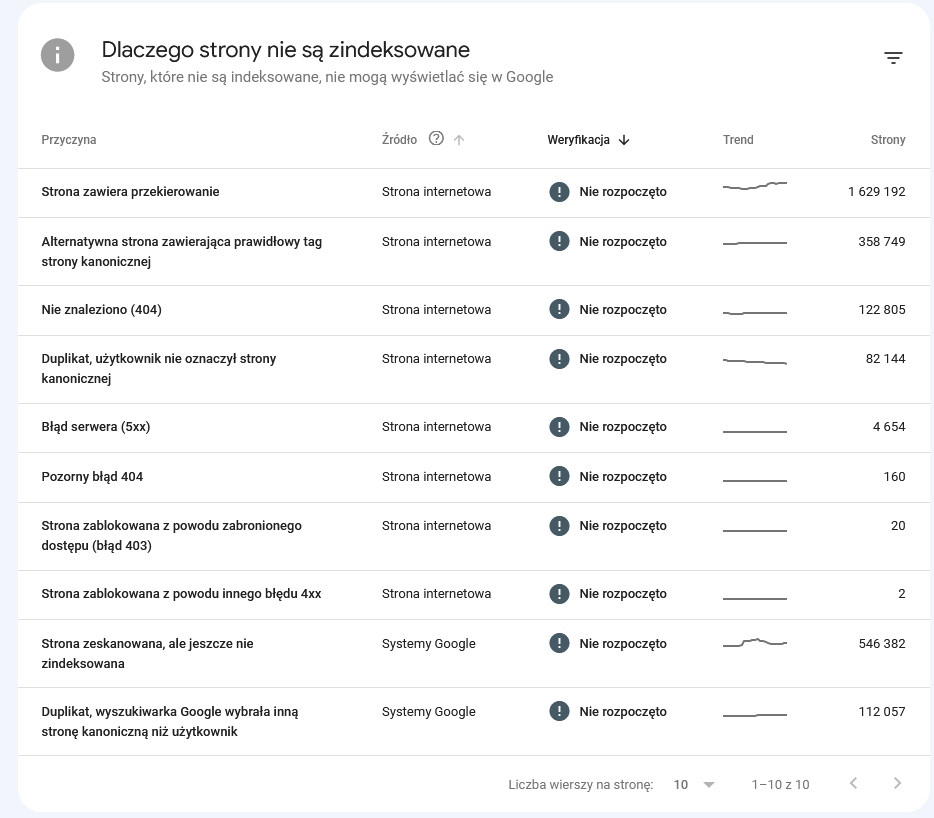This screenshot has width=934, height=818.
Task: Click trend sparkline for Strona zeskanowana row
Action: 755,643
